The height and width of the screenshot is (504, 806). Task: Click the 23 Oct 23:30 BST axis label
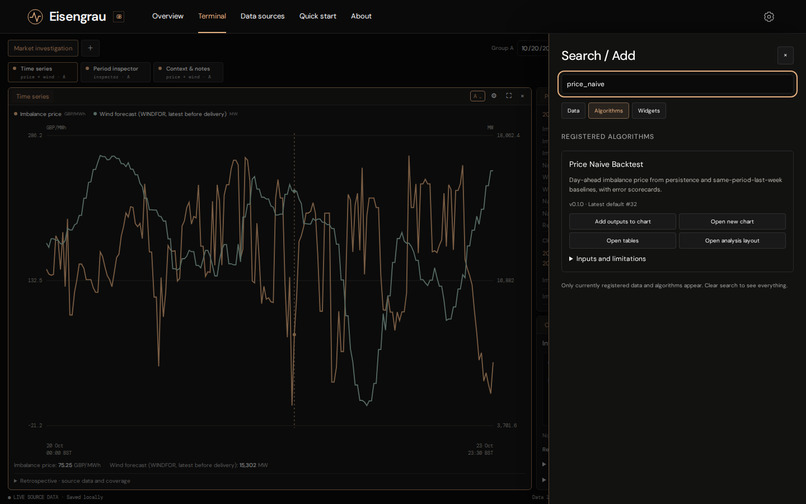pos(481,449)
